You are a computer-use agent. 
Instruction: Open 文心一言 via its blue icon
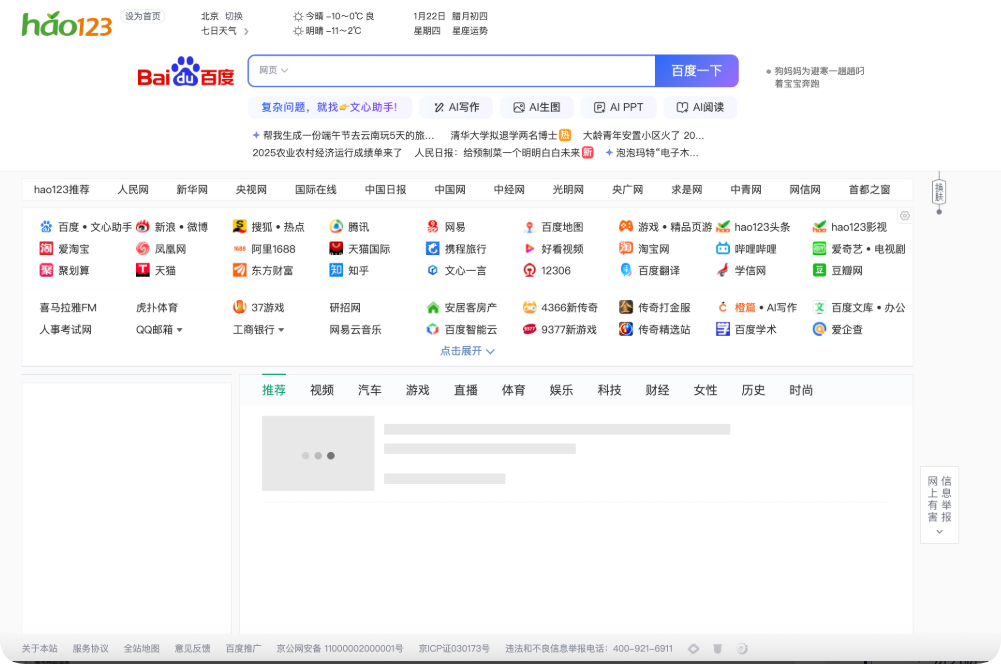(432, 271)
